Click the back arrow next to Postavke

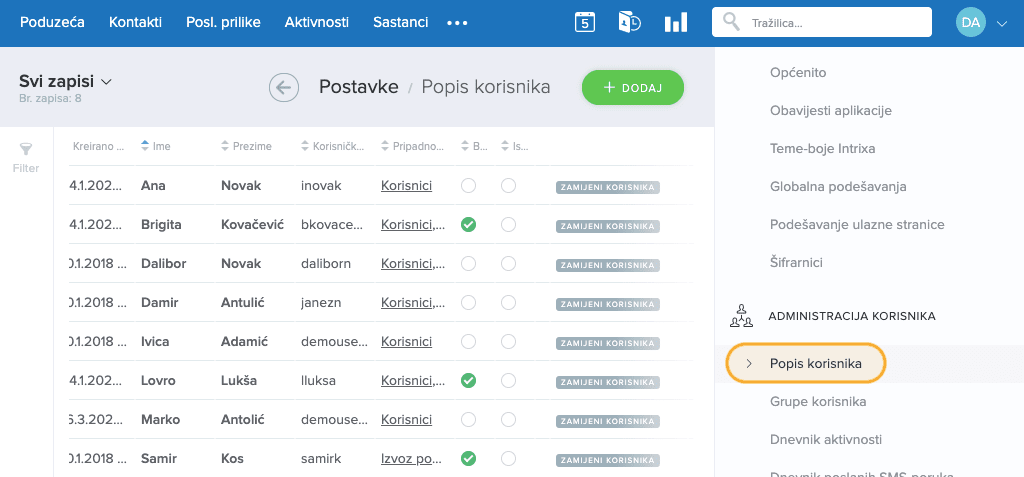pos(283,87)
